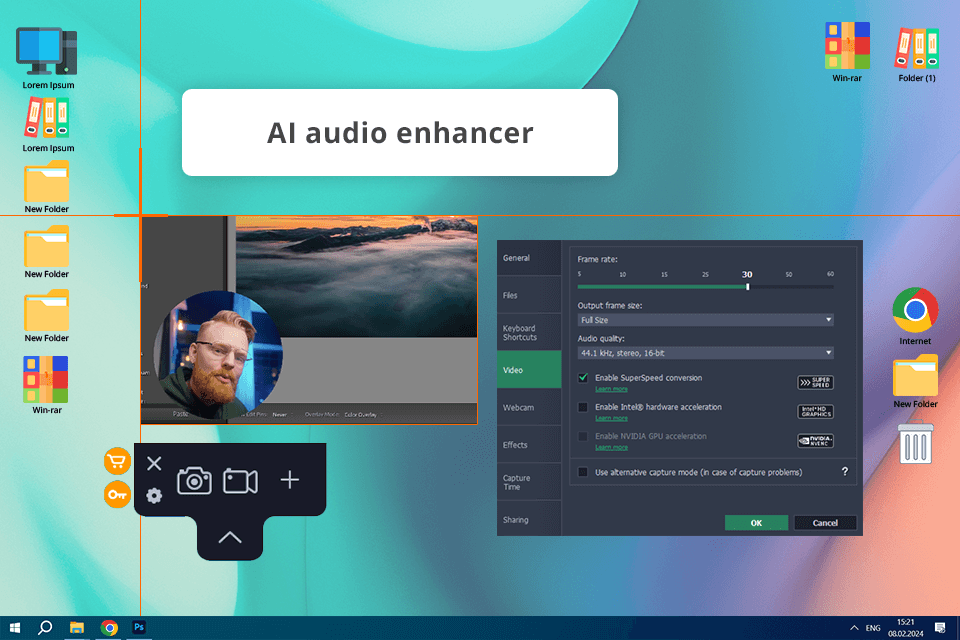Set frame rate to 15 on scale

tap(664, 274)
